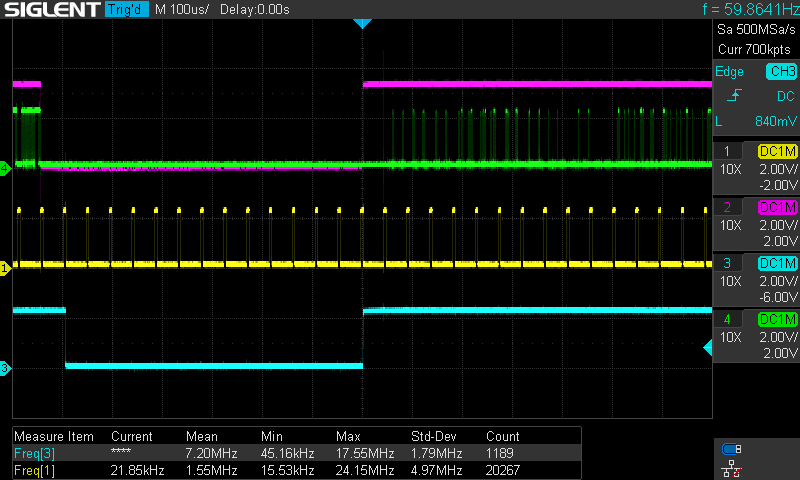Click the Count column header

point(503,437)
